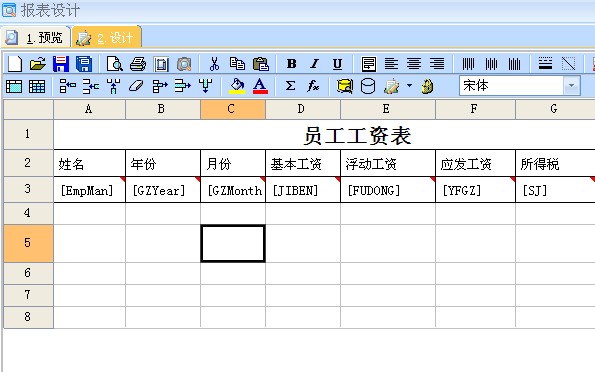Image resolution: width=595 pixels, height=372 pixels.
Task: Select row 3 header
Action: (x=28, y=189)
